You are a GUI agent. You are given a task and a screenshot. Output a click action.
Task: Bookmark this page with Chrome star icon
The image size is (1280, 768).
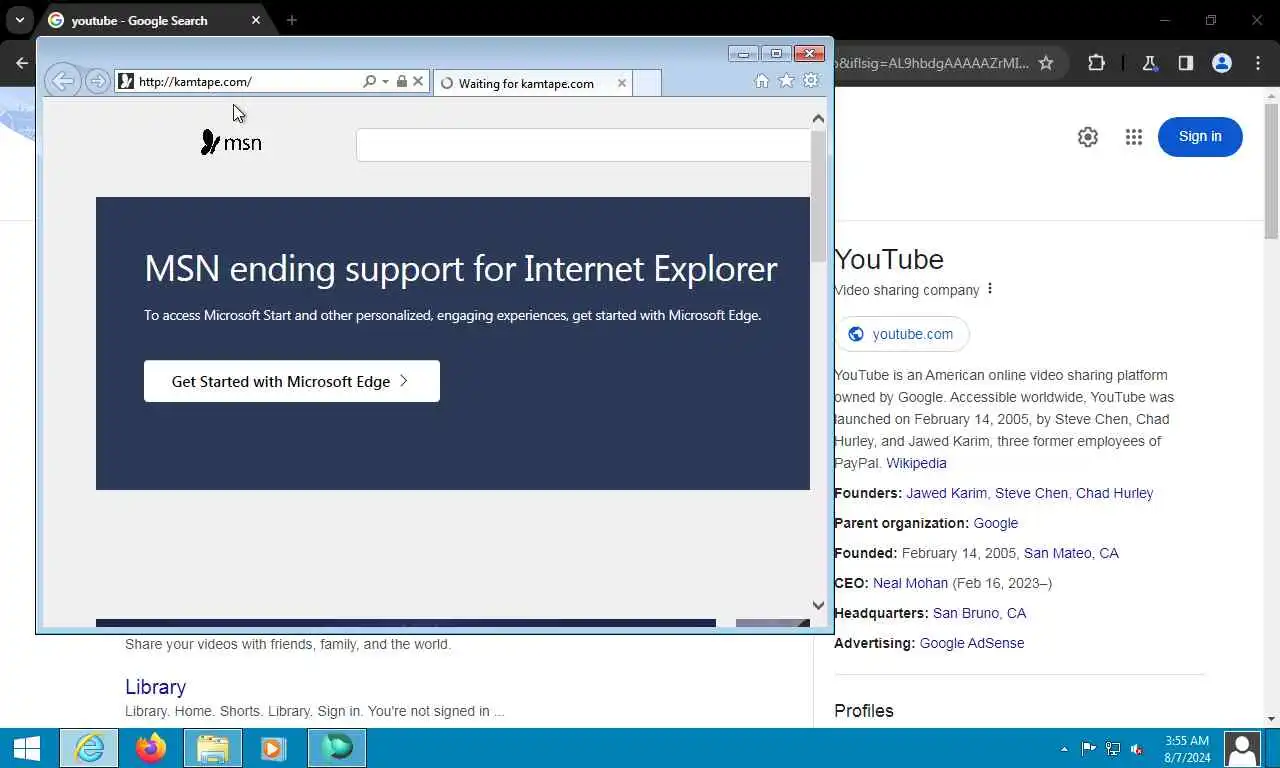pos(1046,63)
